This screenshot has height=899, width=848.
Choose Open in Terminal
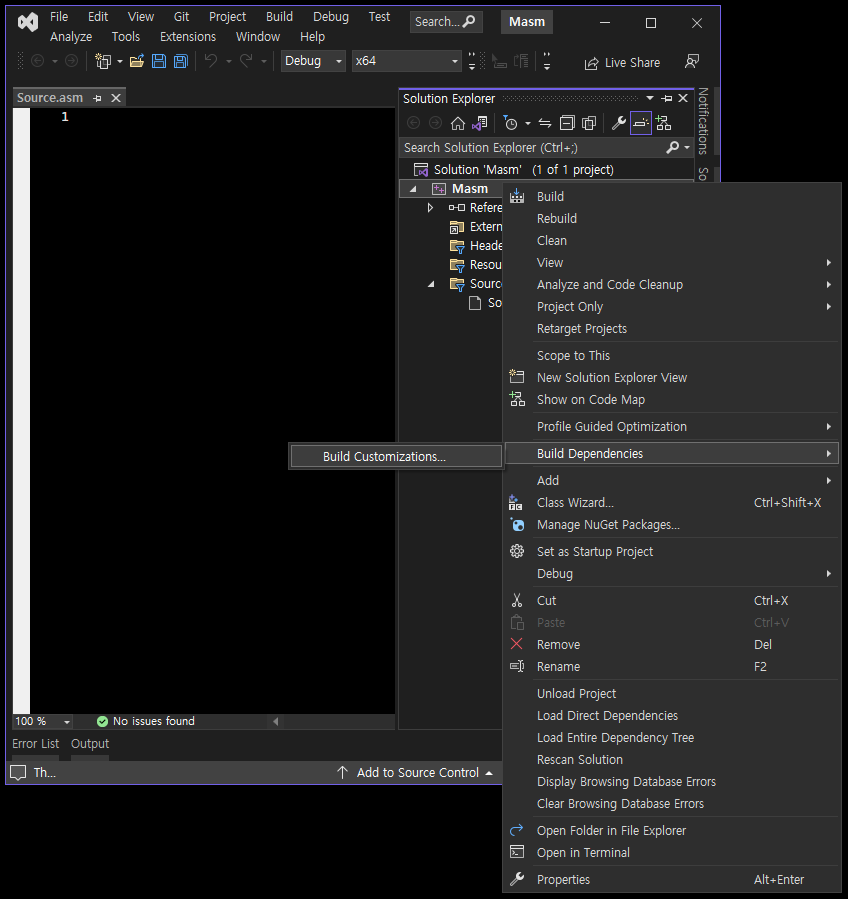[583, 853]
